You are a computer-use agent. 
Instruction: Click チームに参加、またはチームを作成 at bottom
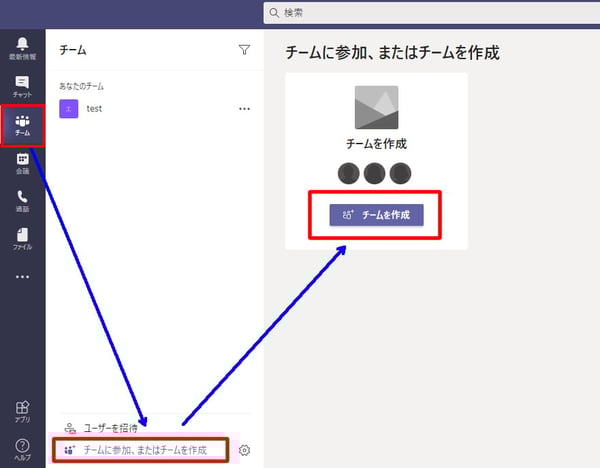pyautogui.click(x=145, y=450)
